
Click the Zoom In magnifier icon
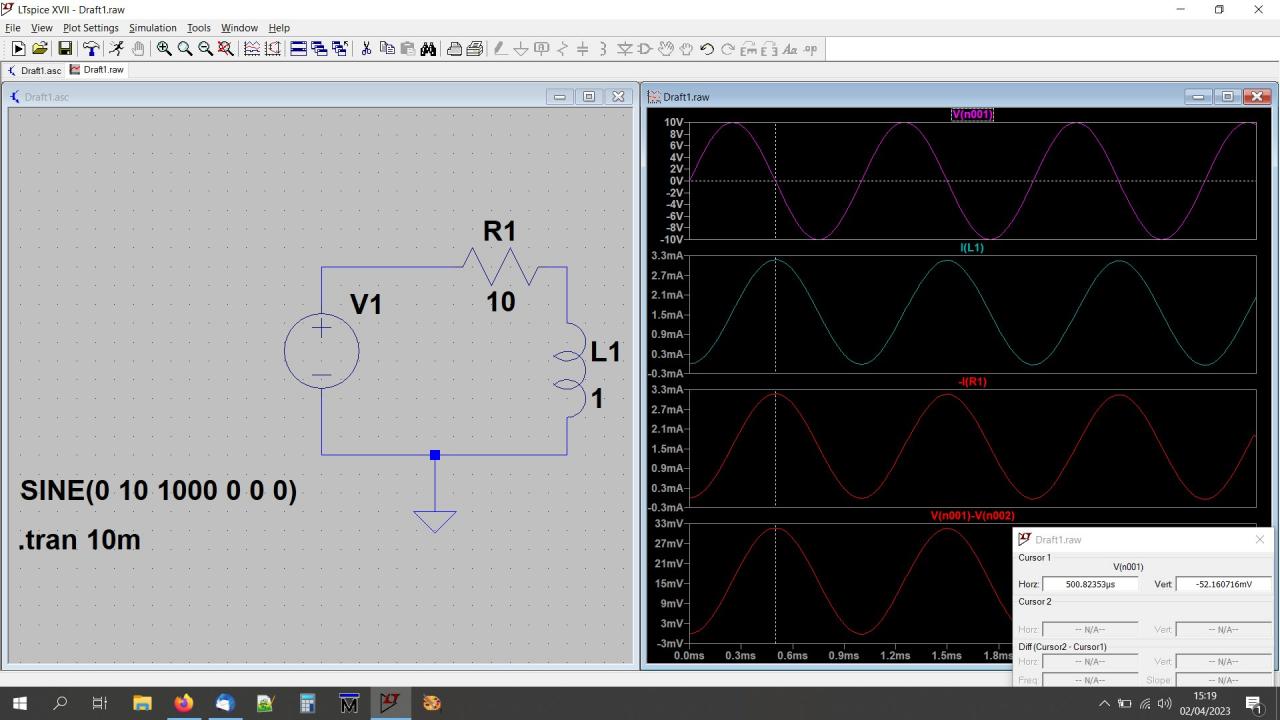(x=164, y=49)
